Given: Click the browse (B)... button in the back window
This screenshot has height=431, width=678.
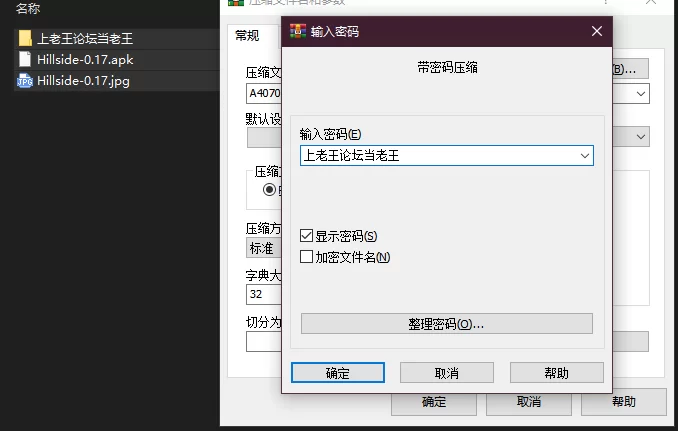Looking at the screenshot, I should point(630,69).
